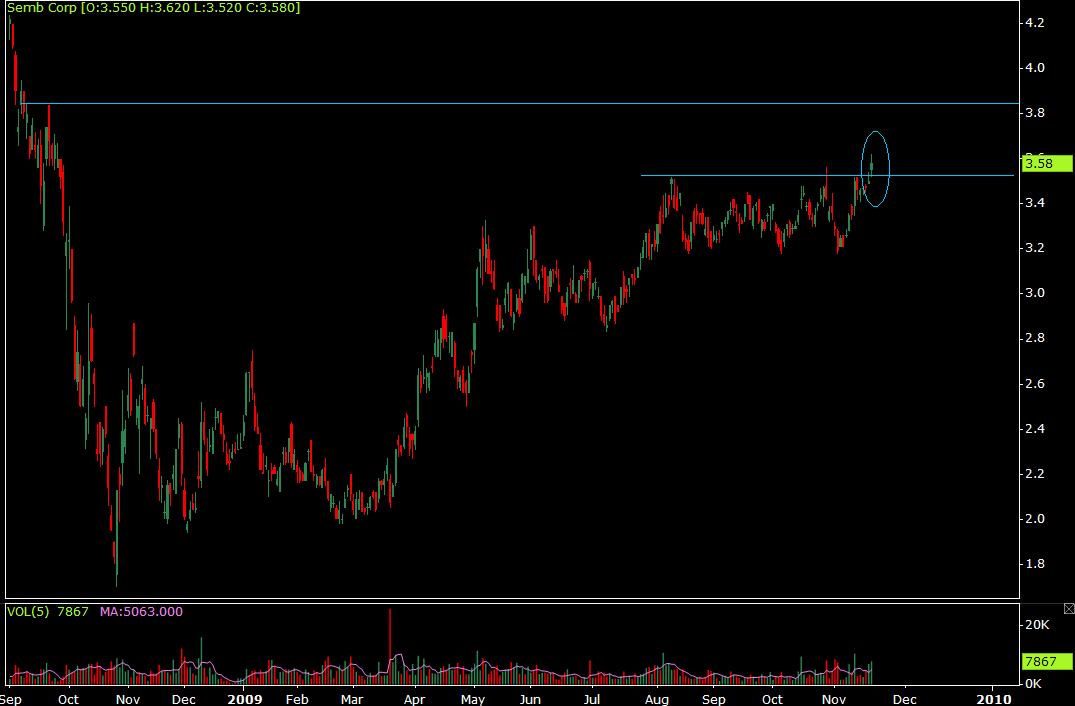Click the 2009 label on the date axis
The width and height of the screenshot is (1075, 706).
point(245,700)
